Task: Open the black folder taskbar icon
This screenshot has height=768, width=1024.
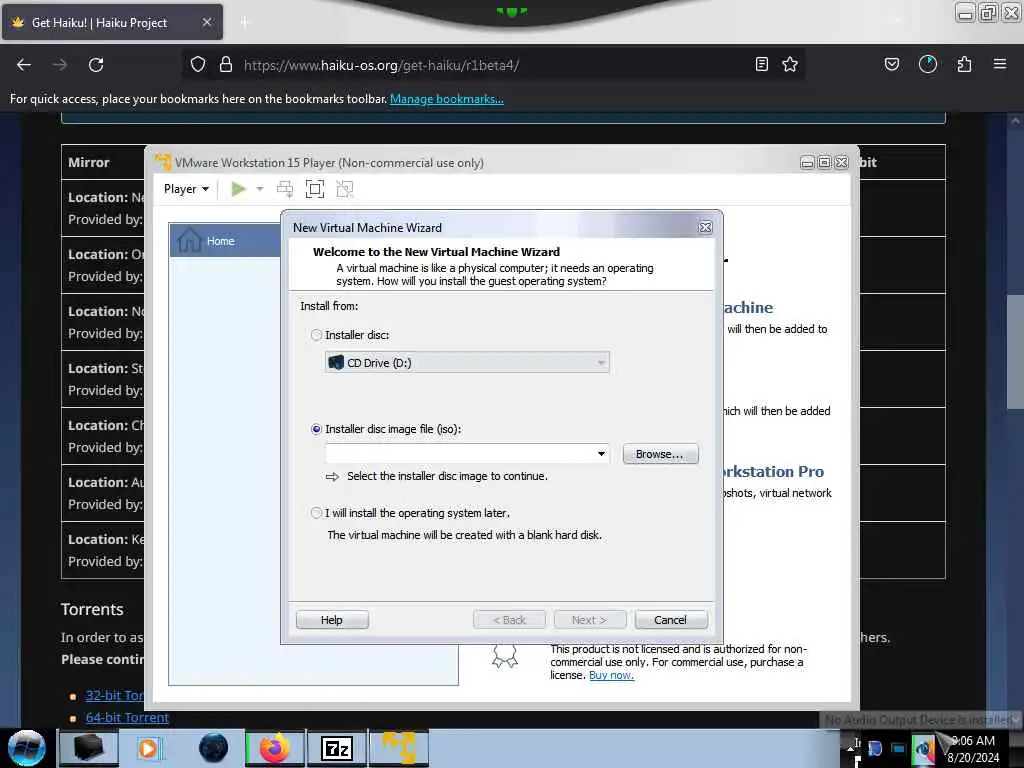Action: tap(89, 748)
